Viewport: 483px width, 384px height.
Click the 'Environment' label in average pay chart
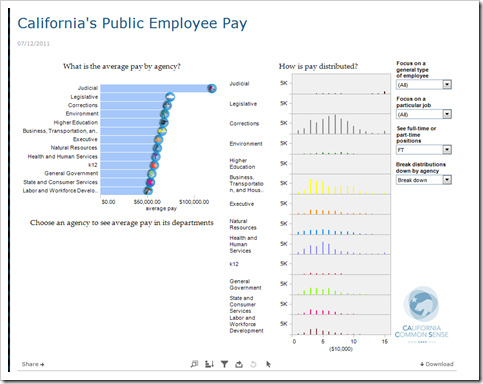click(x=82, y=114)
